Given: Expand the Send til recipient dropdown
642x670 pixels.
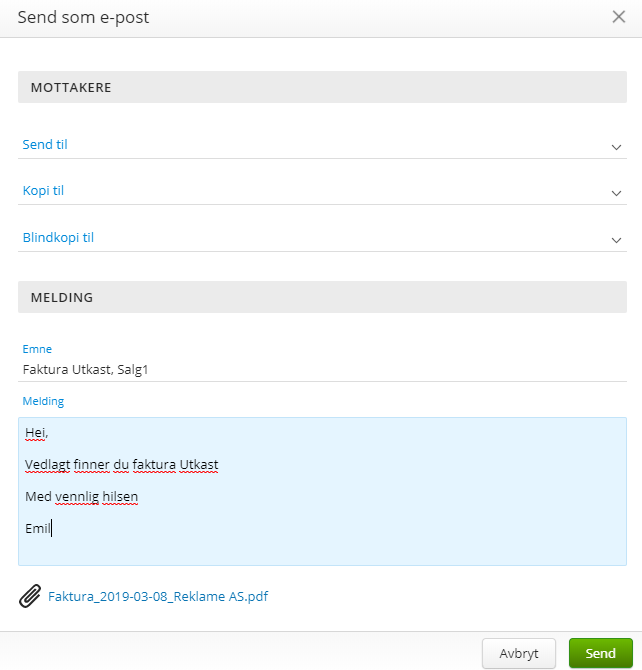Looking at the screenshot, I should [x=616, y=147].
